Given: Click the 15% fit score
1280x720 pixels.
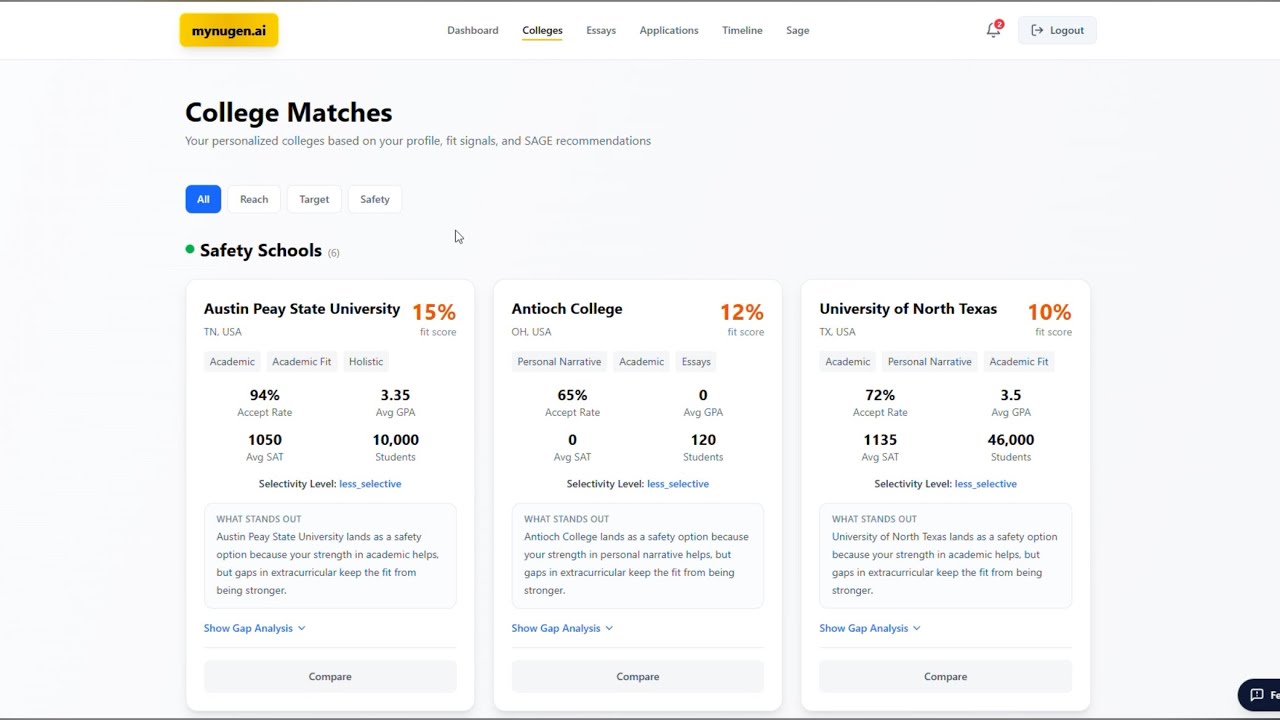Looking at the screenshot, I should (x=434, y=312).
